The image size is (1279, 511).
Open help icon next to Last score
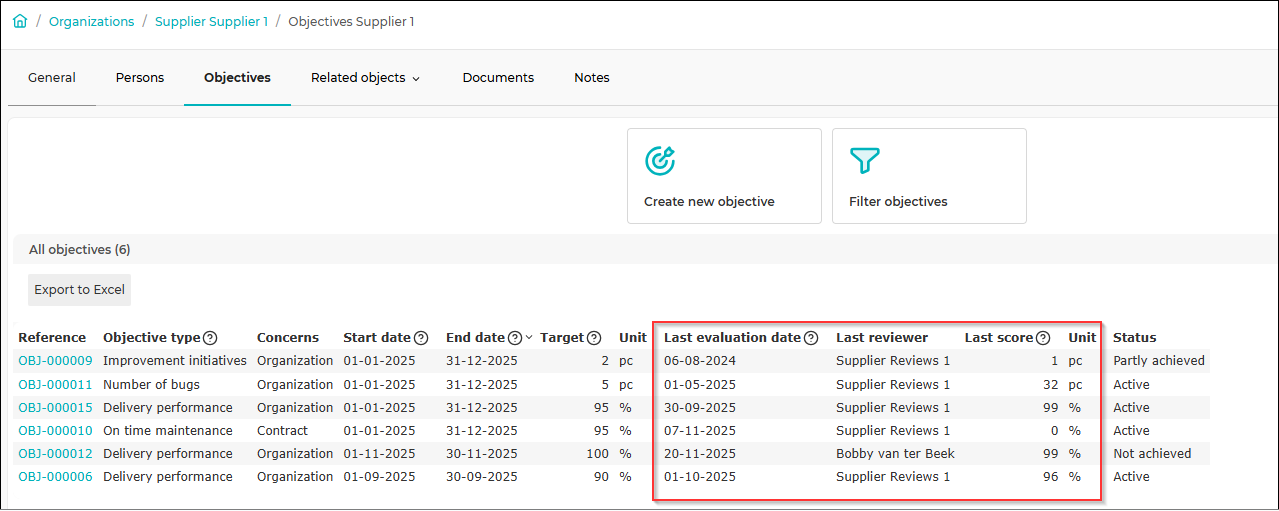tap(1043, 338)
